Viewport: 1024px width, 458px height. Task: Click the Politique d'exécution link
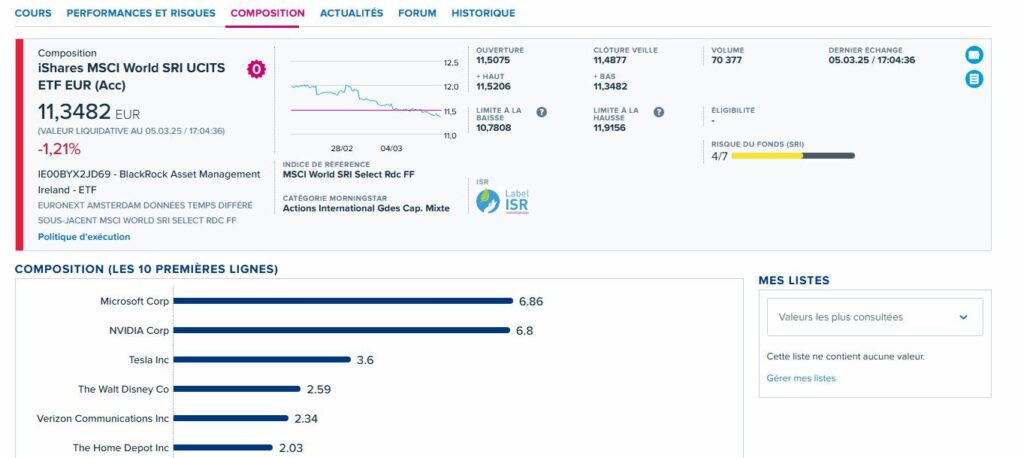coord(84,237)
